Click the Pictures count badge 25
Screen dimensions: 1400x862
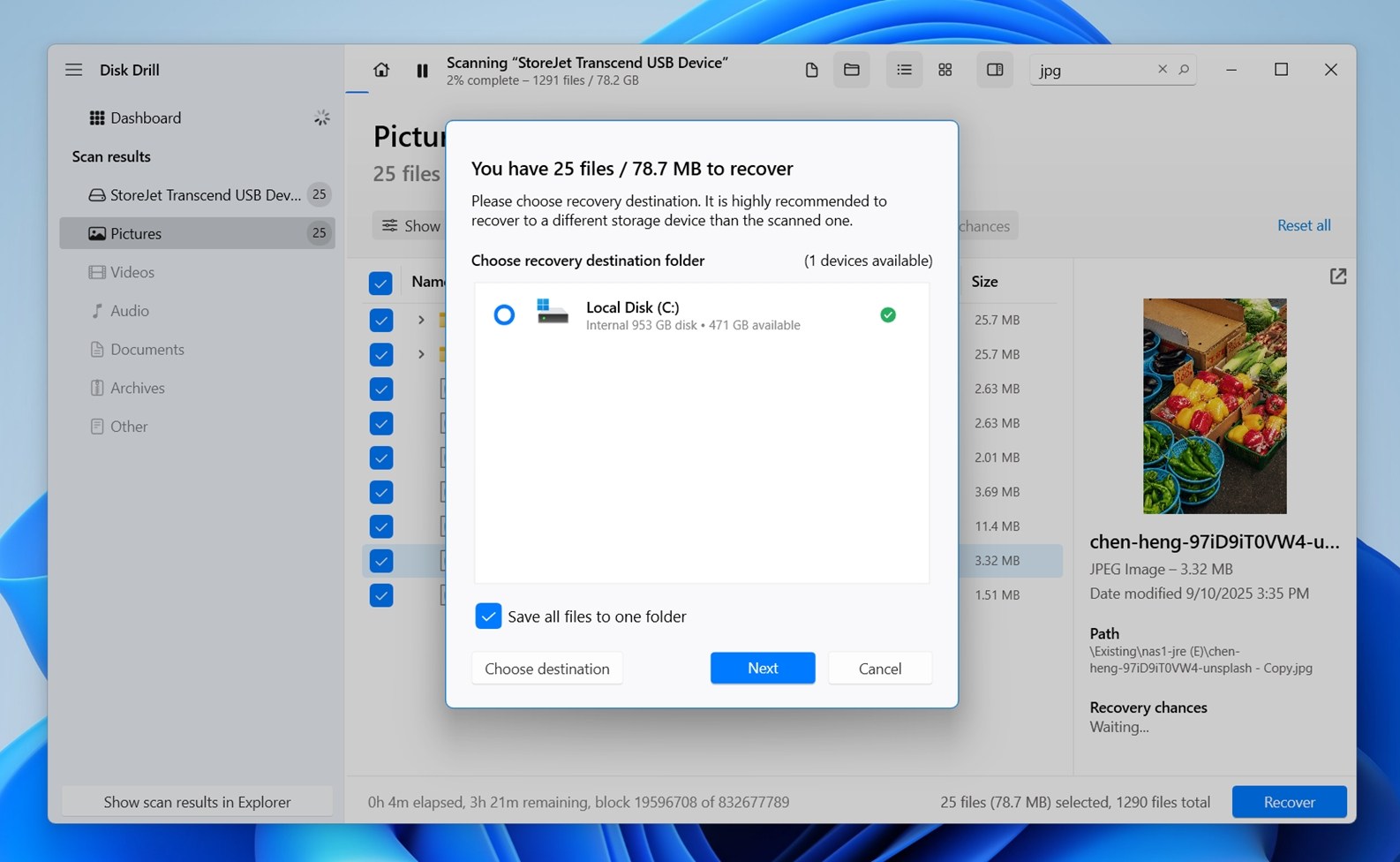[319, 233]
